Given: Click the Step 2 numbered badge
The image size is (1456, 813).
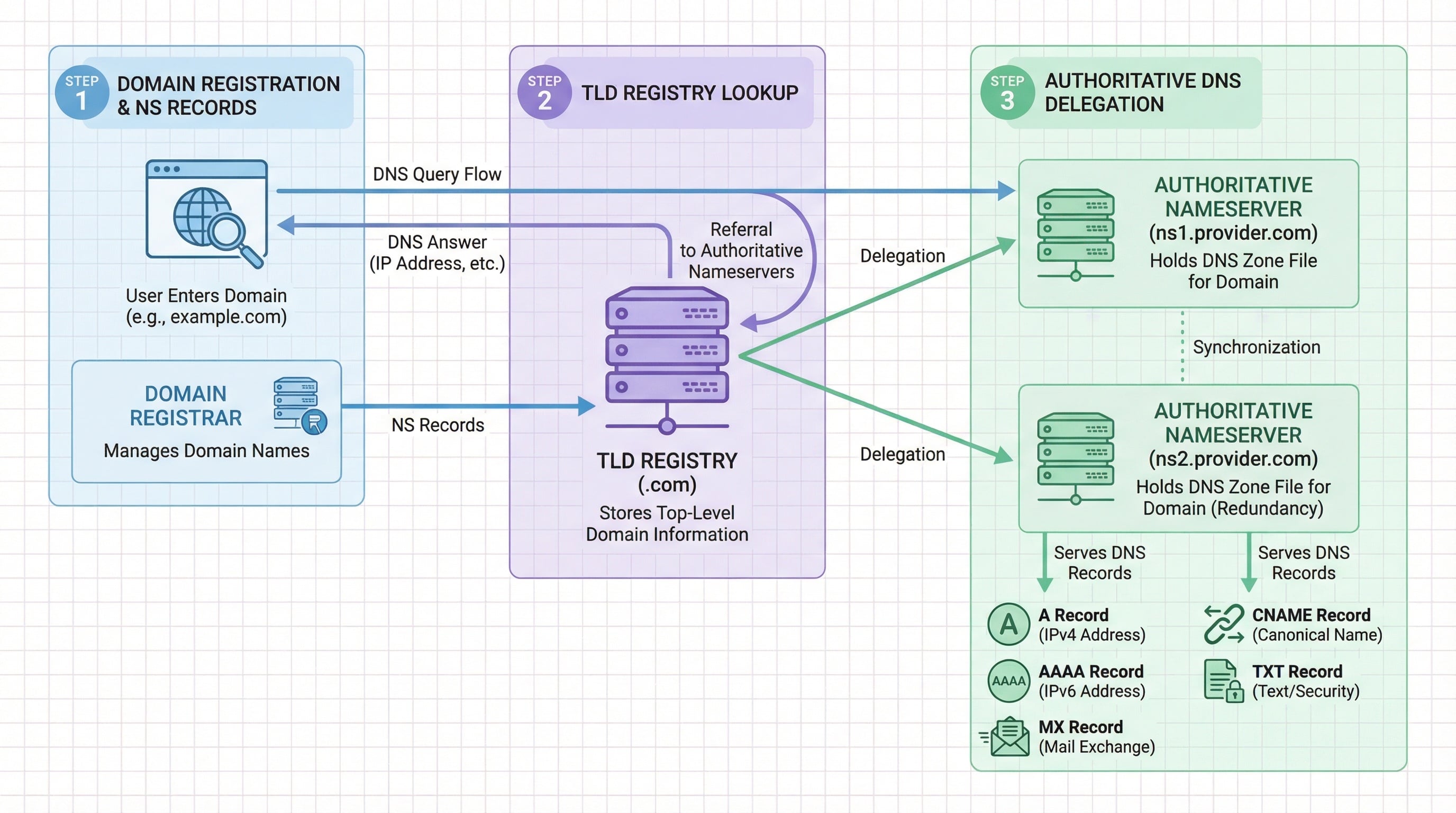Looking at the screenshot, I should (544, 92).
